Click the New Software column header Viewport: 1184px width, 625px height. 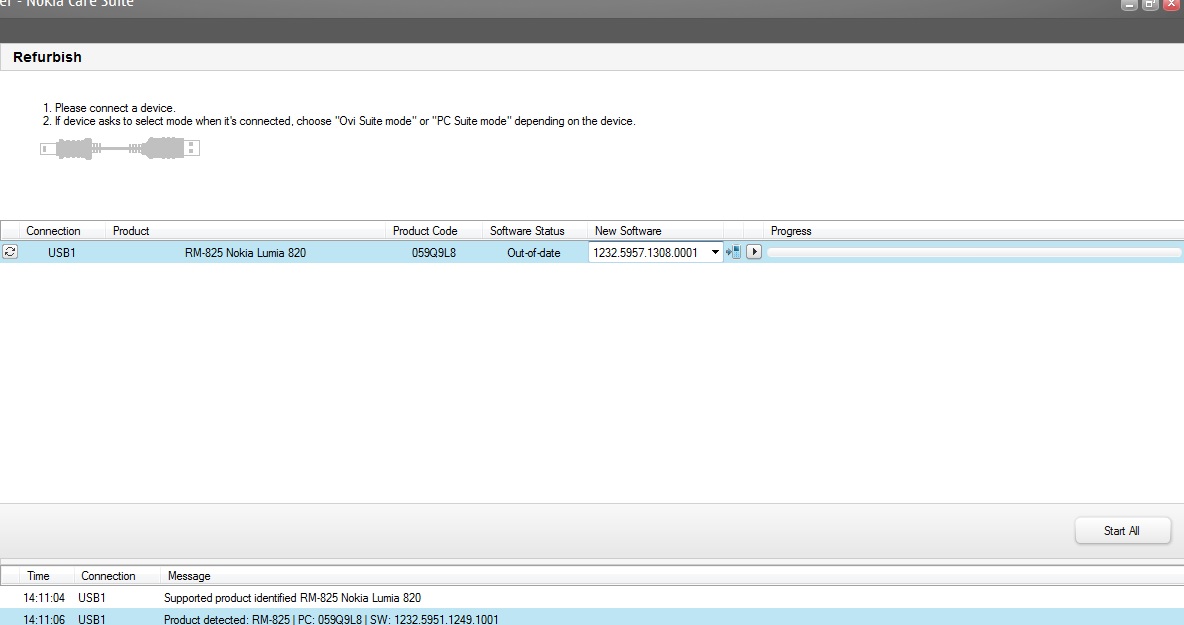tap(627, 231)
